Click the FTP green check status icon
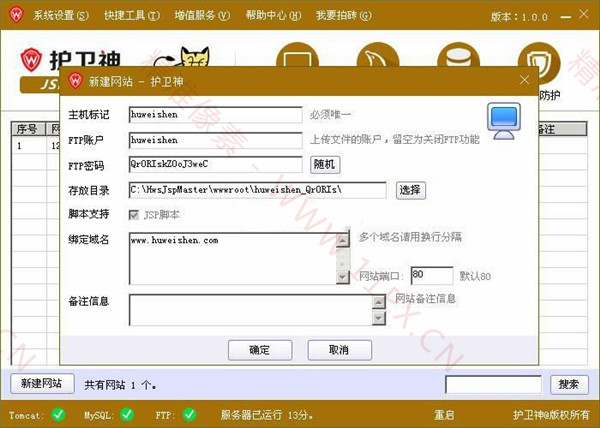This screenshot has height=428, width=600. [189, 414]
